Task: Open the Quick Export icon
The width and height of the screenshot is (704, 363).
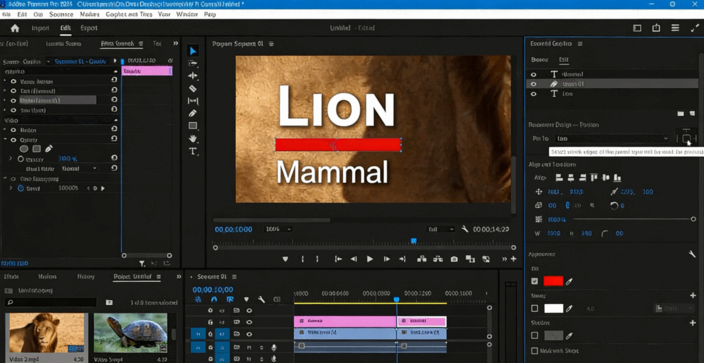Action: [656, 28]
